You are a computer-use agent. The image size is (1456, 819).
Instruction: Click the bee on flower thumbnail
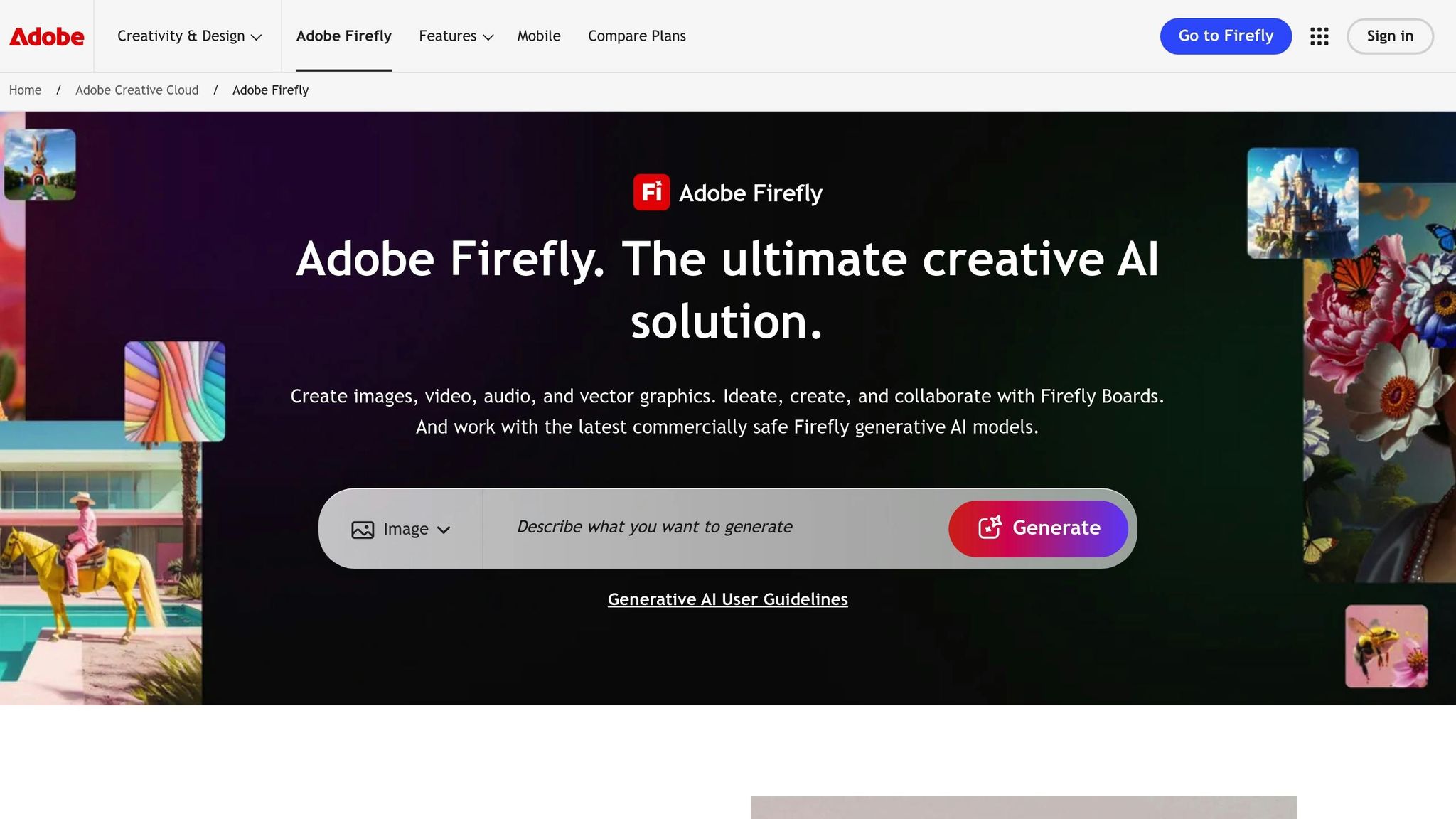click(x=1386, y=646)
